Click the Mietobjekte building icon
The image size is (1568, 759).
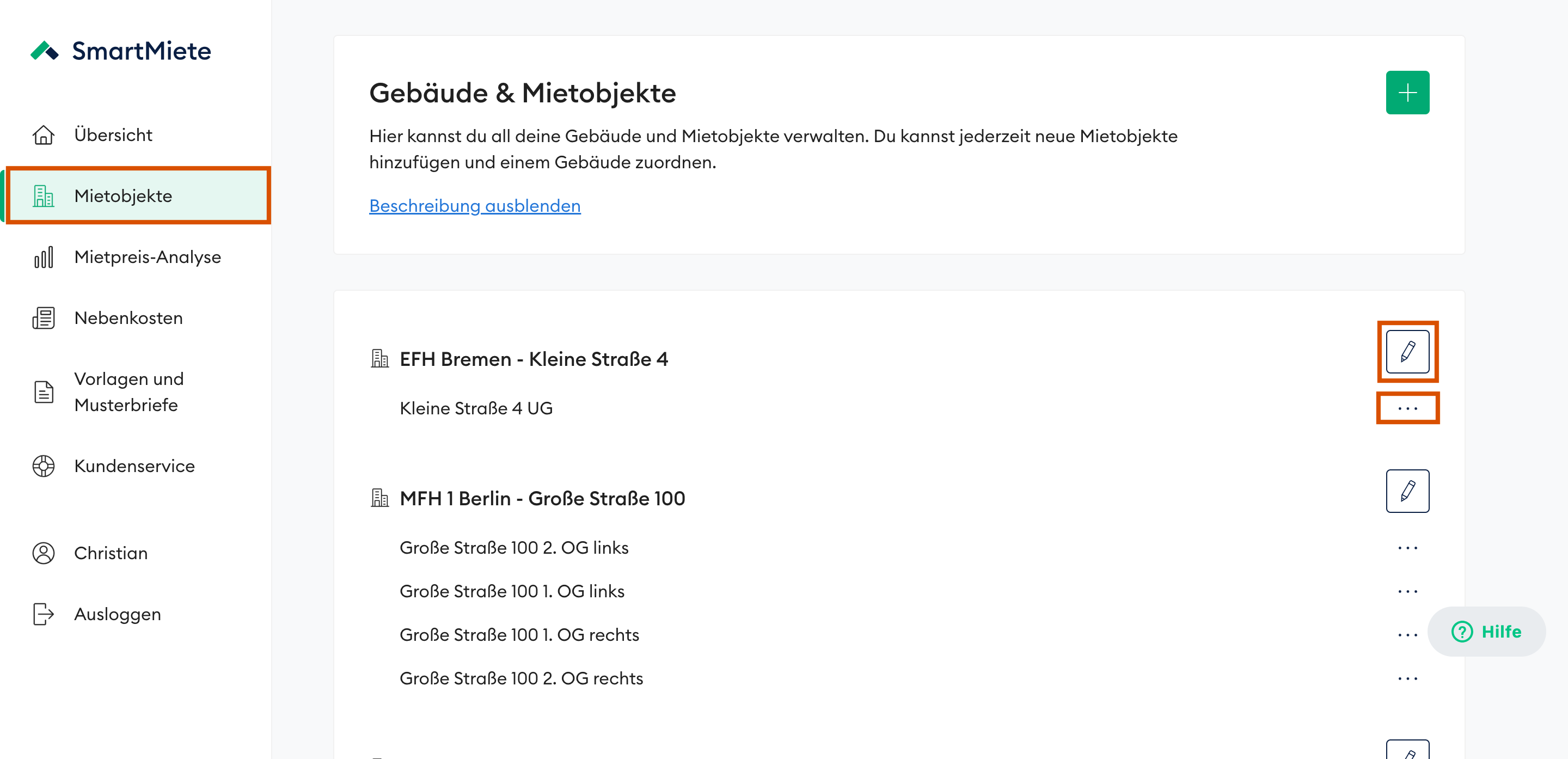(x=42, y=195)
